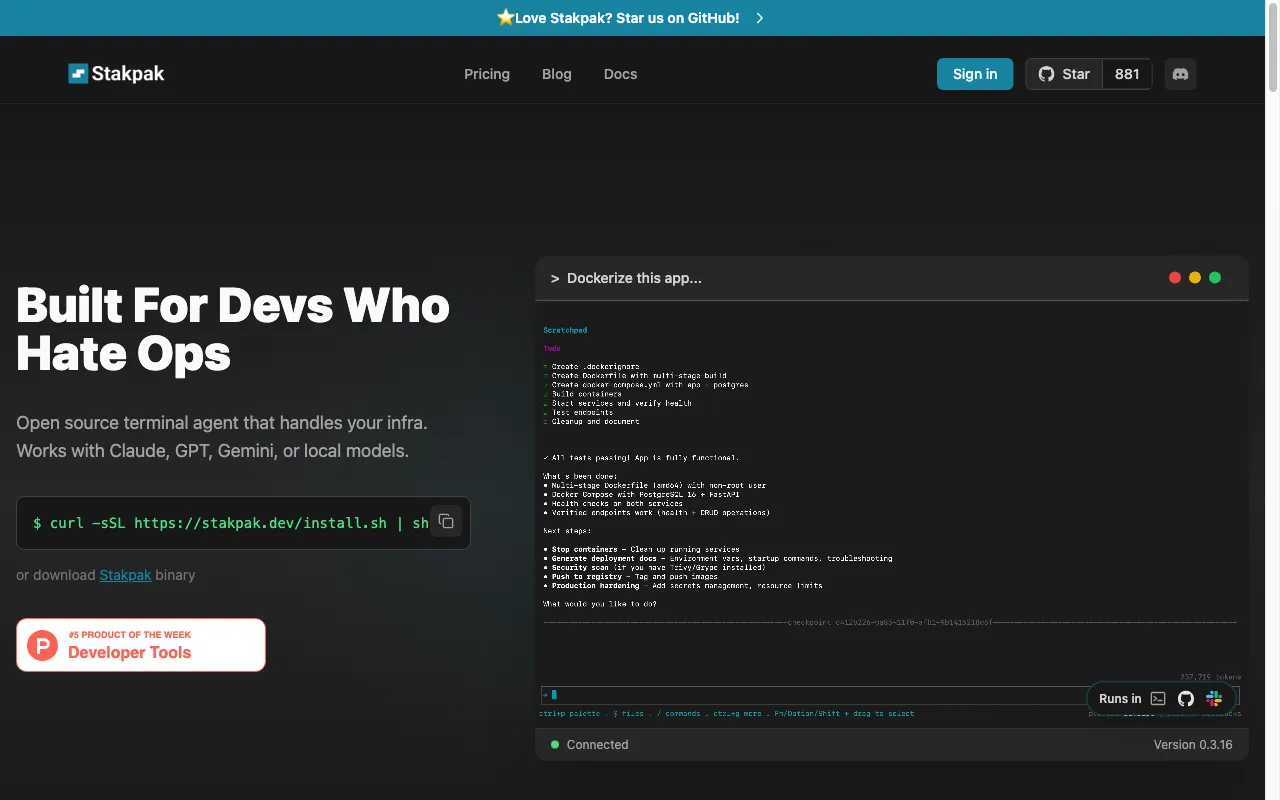Click the Connected status indicator
The image size is (1280, 800).
590,744
